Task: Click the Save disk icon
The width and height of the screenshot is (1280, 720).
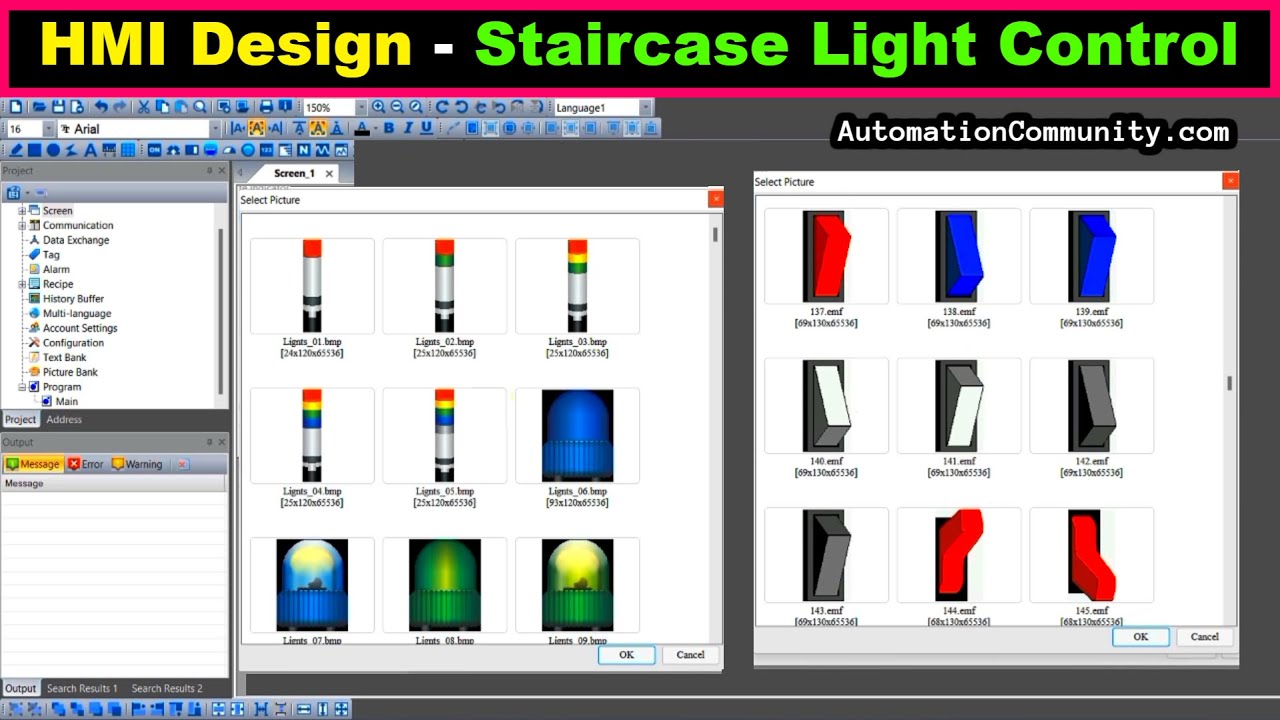Action: pyautogui.click(x=58, y=107)
